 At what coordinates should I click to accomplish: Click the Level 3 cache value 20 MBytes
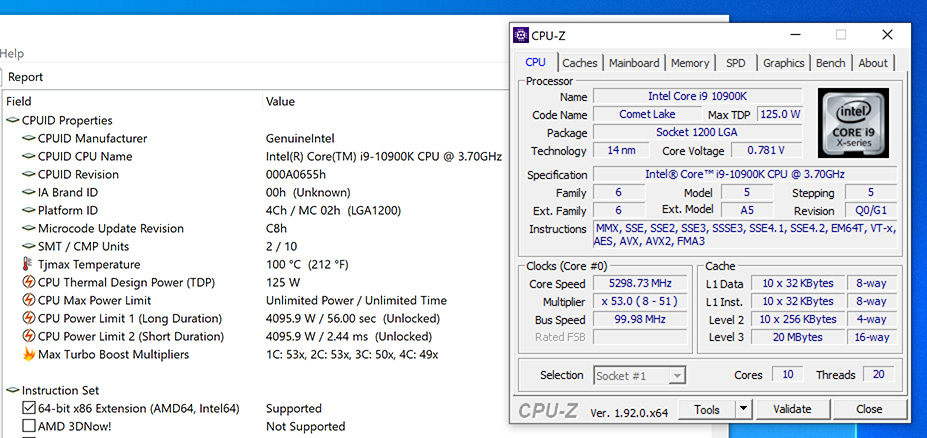click(800, 337)
